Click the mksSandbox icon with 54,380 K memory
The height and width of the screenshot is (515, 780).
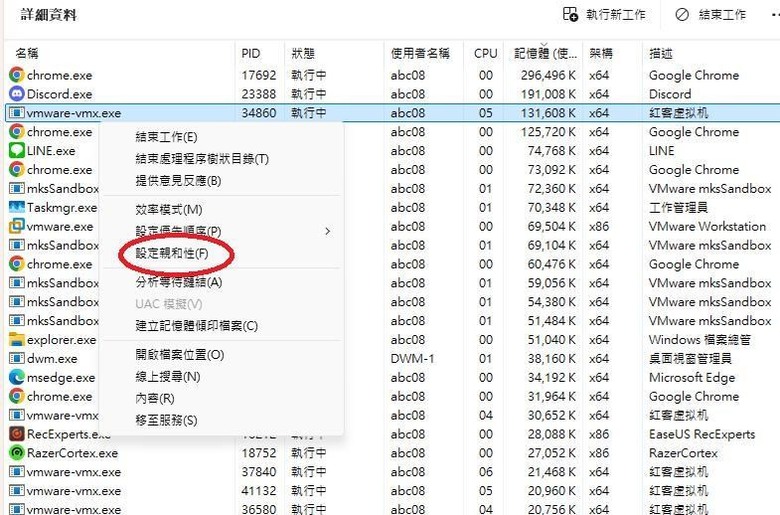16,302
